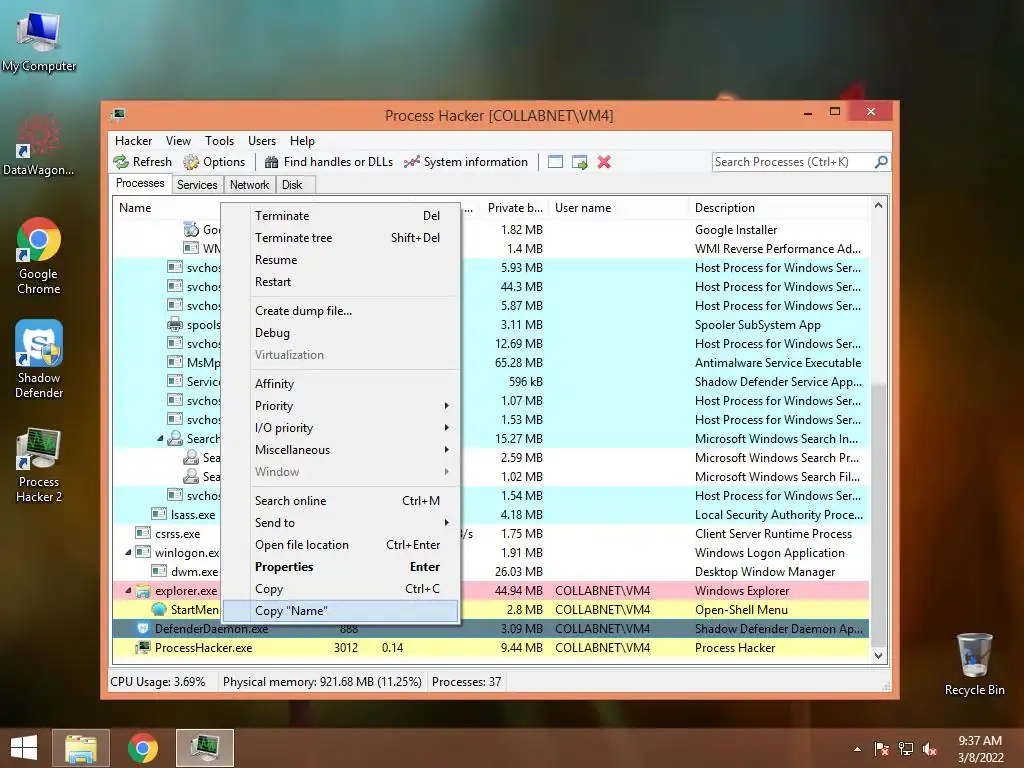Open the Users menu
The width and height of the screenshot is (1024, 768).
(x=262, y=140)
